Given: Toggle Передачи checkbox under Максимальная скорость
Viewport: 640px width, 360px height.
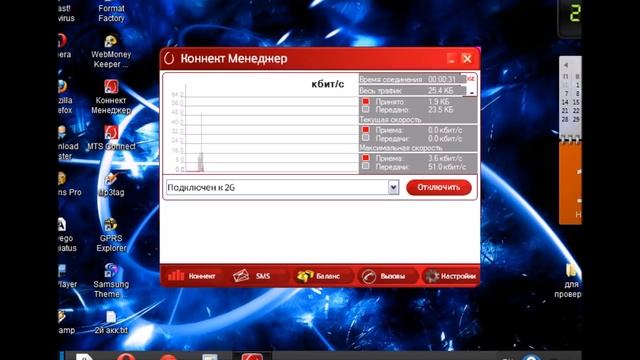Looking at the screenshot, I should (365, 166).
